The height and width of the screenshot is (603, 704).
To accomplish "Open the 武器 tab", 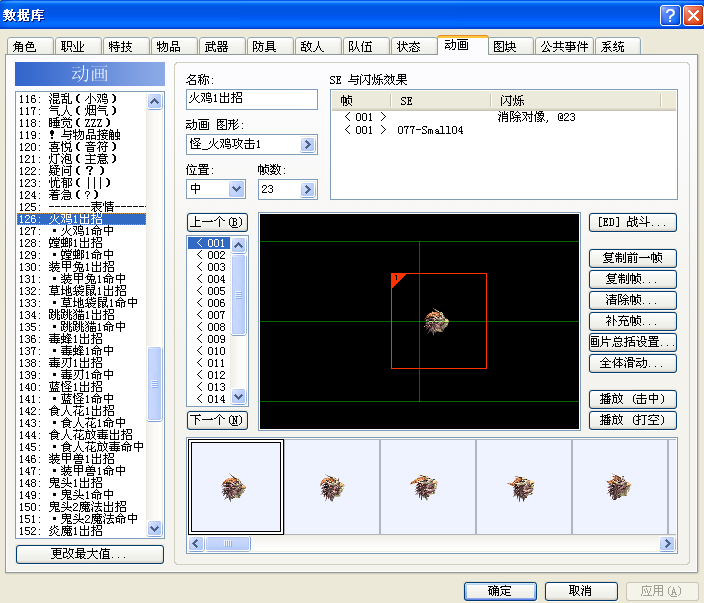I will coord(222,46).
